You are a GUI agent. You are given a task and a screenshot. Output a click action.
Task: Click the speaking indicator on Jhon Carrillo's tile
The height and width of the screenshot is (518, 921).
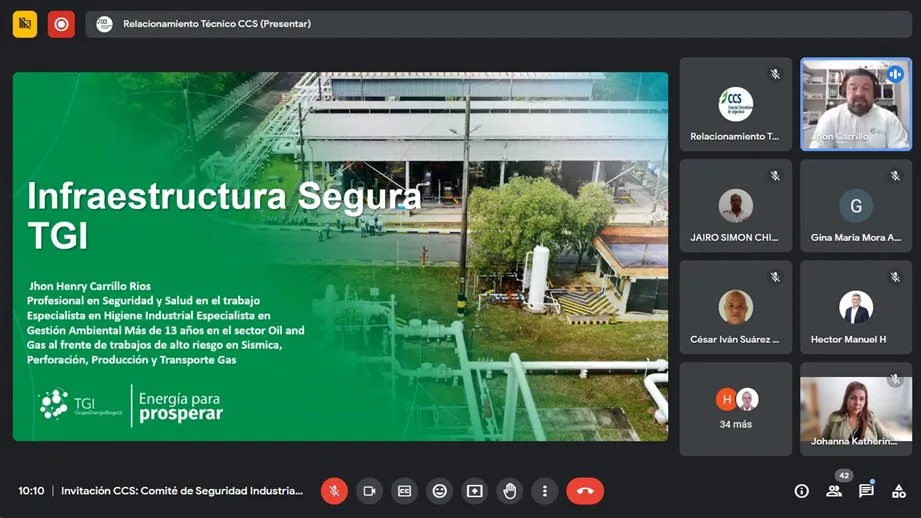click(x=895, y=74)
